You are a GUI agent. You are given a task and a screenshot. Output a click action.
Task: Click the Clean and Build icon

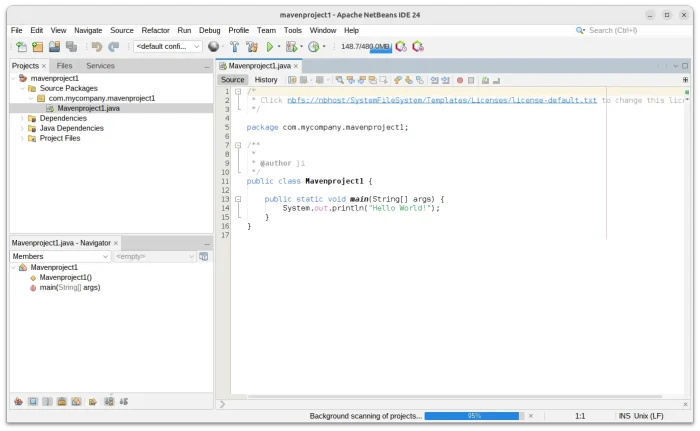252,46
